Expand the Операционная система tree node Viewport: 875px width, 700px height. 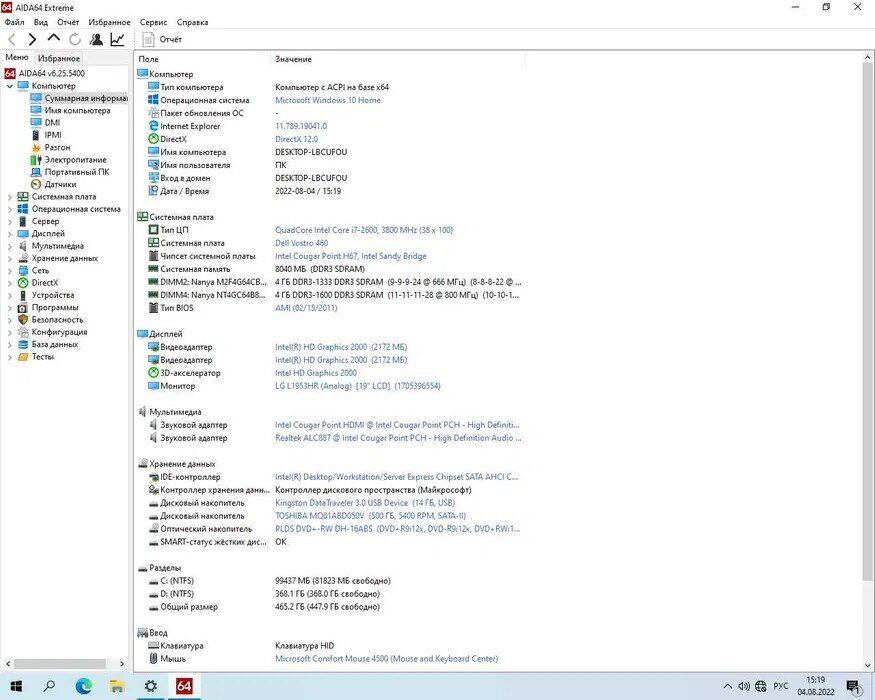tap(9, 209)
